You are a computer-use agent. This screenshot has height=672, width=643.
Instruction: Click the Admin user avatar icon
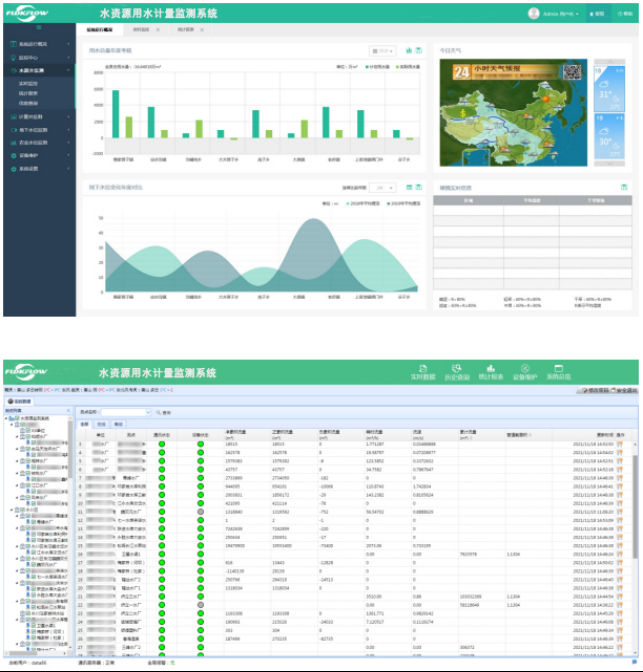point(533,13)
